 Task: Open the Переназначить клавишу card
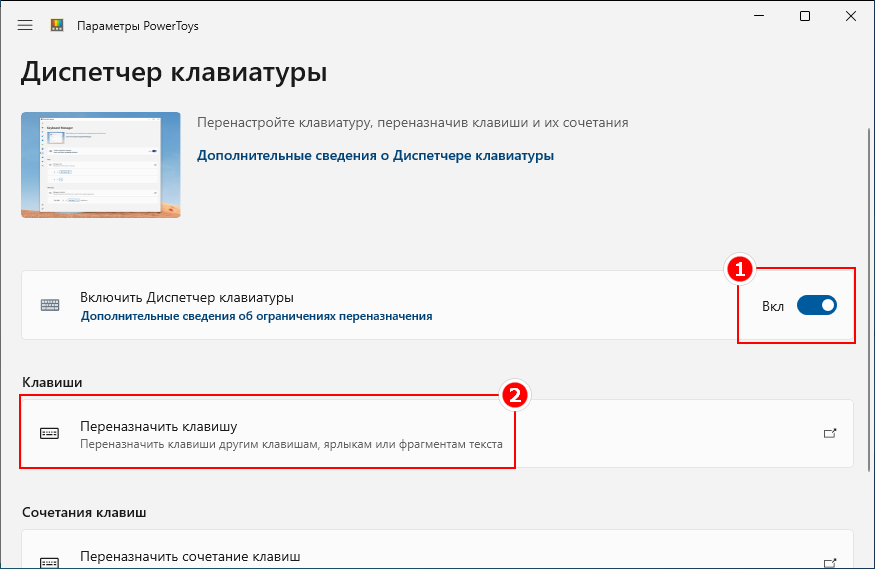(438, 433)
